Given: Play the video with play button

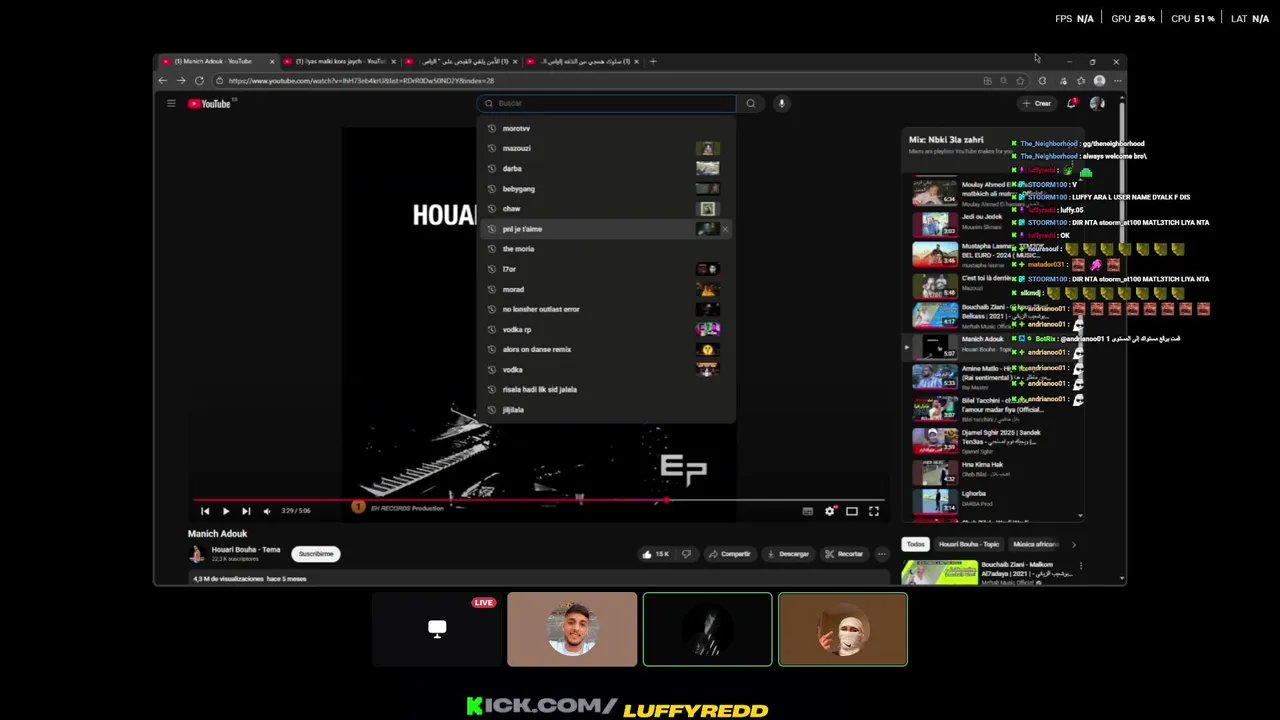Looking at the screenshot, I should 225,511.
